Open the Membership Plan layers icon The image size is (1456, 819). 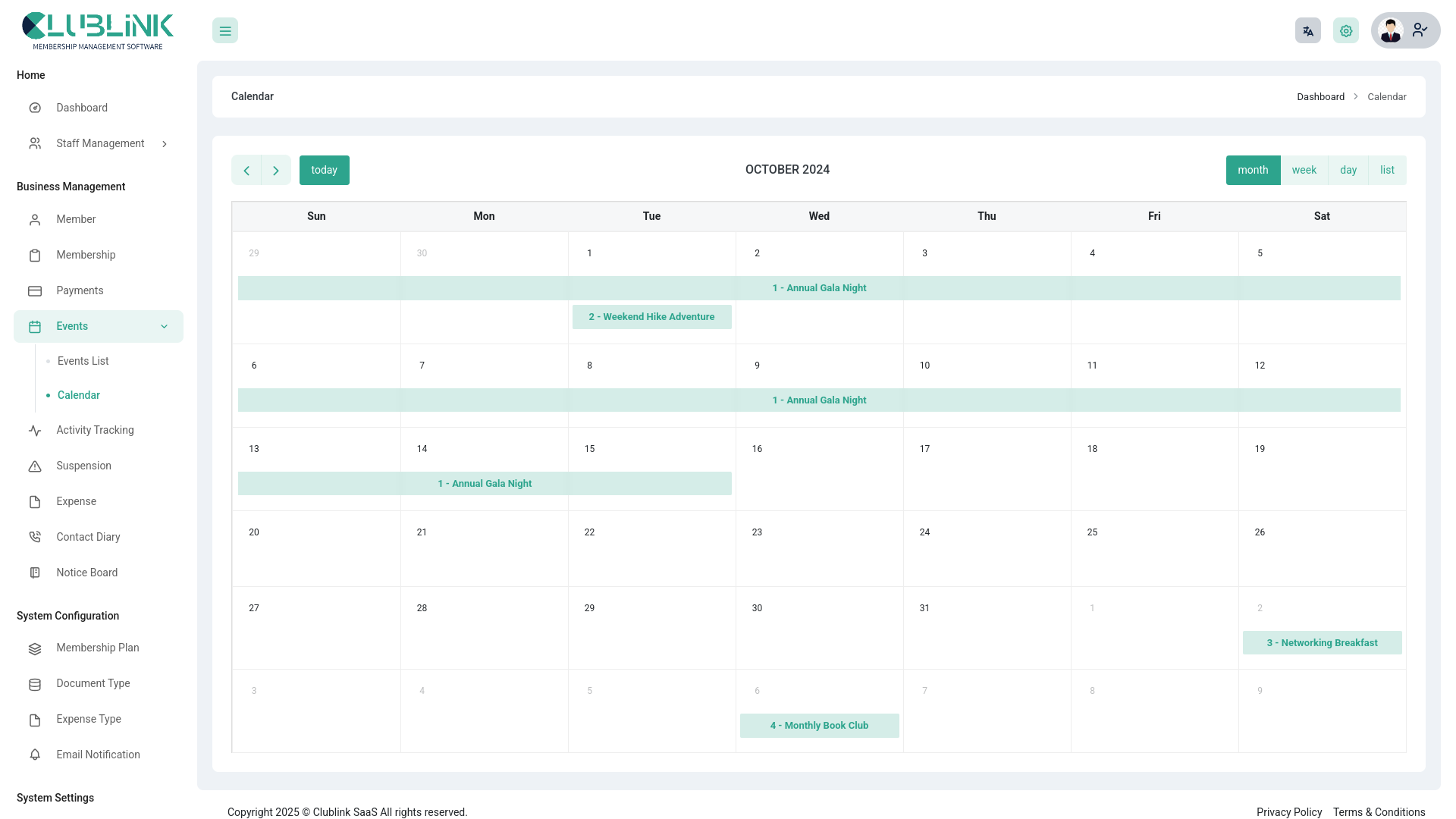click(x=35, y=648)
